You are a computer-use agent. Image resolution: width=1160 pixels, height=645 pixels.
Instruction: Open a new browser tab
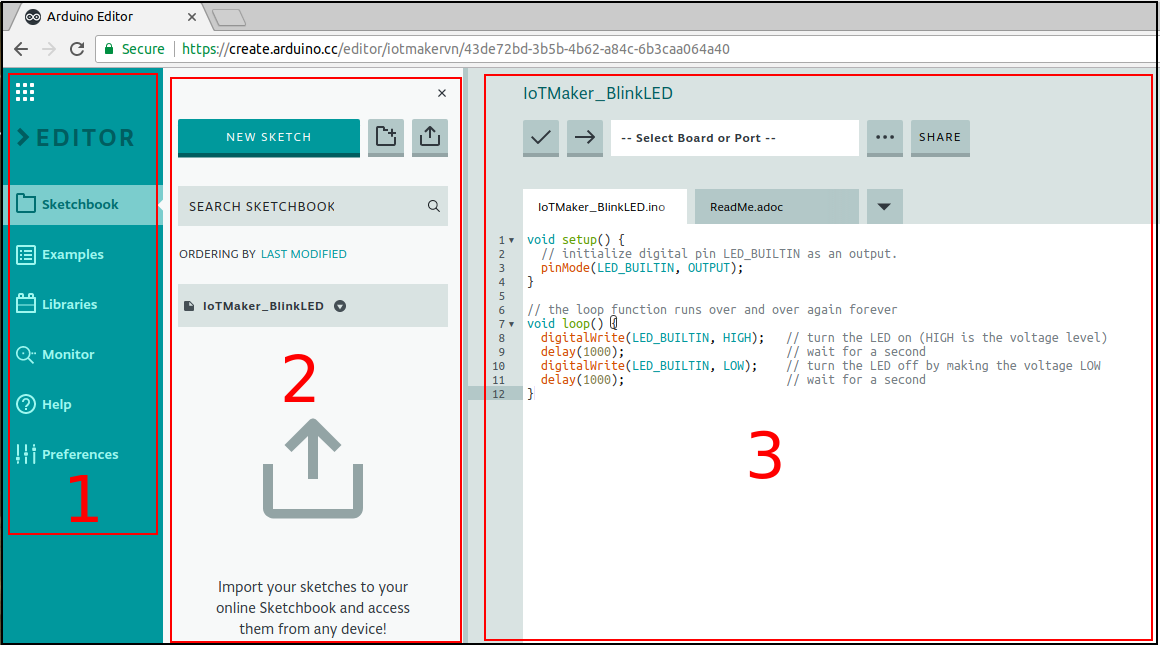(229, 18)
